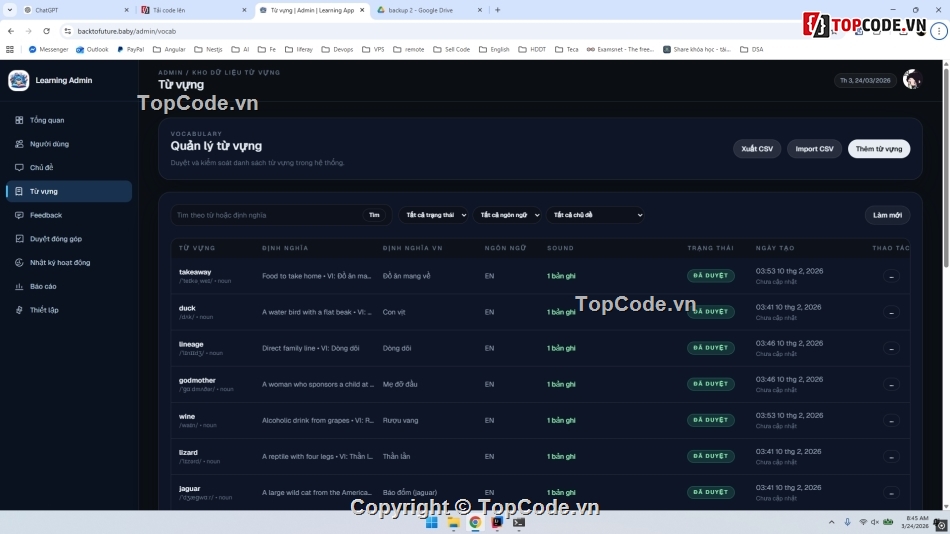Click the Chủ đề topic icon
The image size is (950, 534).
point(19,167)
